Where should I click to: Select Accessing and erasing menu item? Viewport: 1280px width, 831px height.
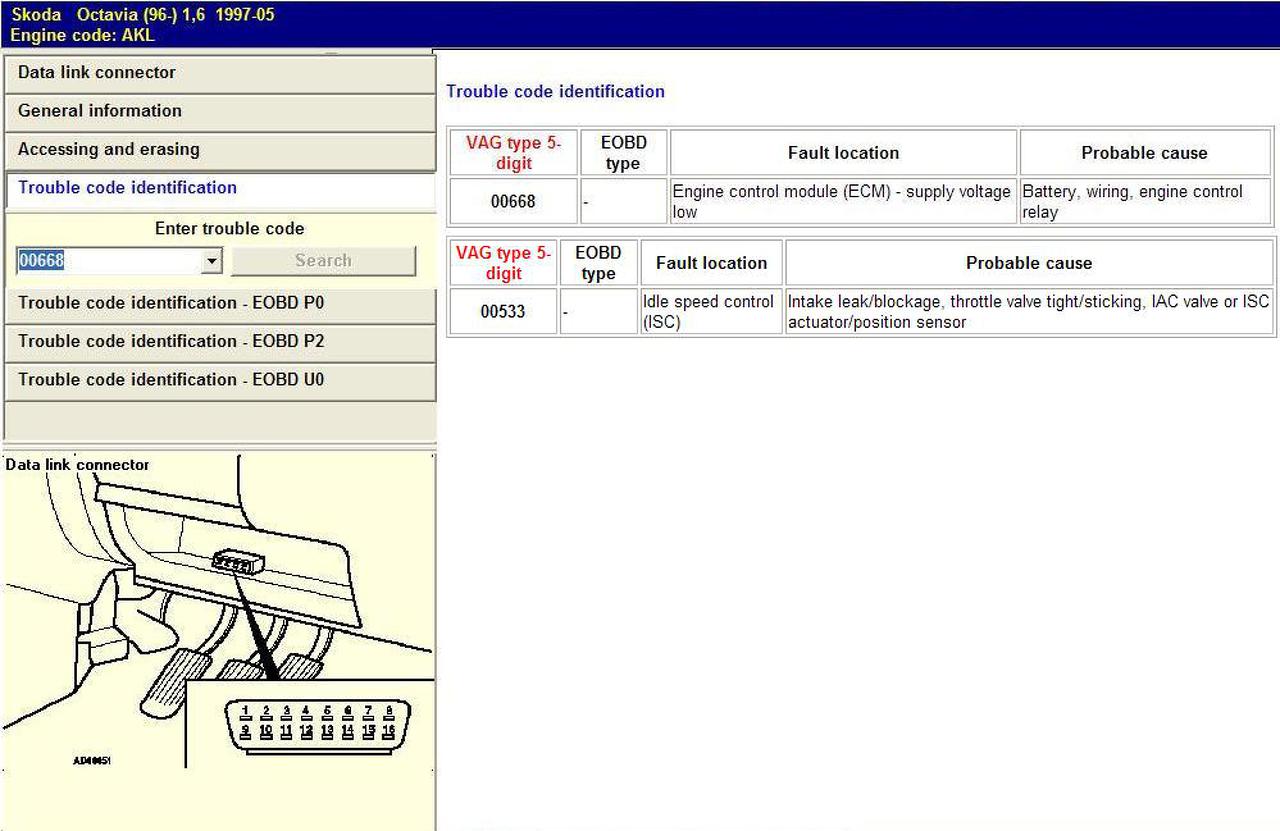click(x=220, y=150)
